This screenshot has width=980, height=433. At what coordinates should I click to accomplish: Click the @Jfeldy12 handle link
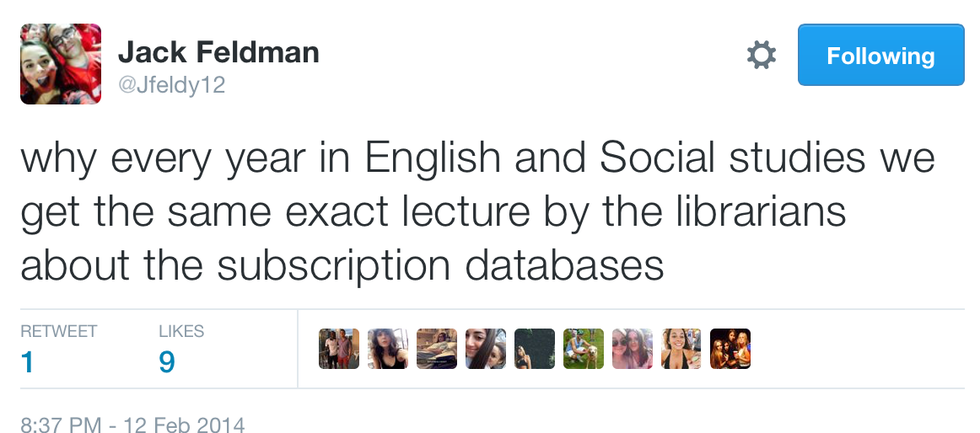point(172,86)
